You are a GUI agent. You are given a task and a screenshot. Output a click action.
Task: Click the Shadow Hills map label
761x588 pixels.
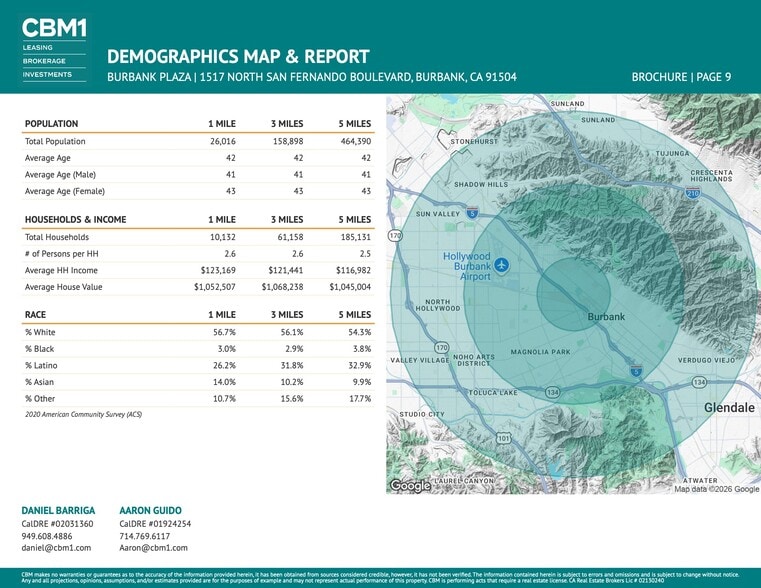(x=481, y=184)
